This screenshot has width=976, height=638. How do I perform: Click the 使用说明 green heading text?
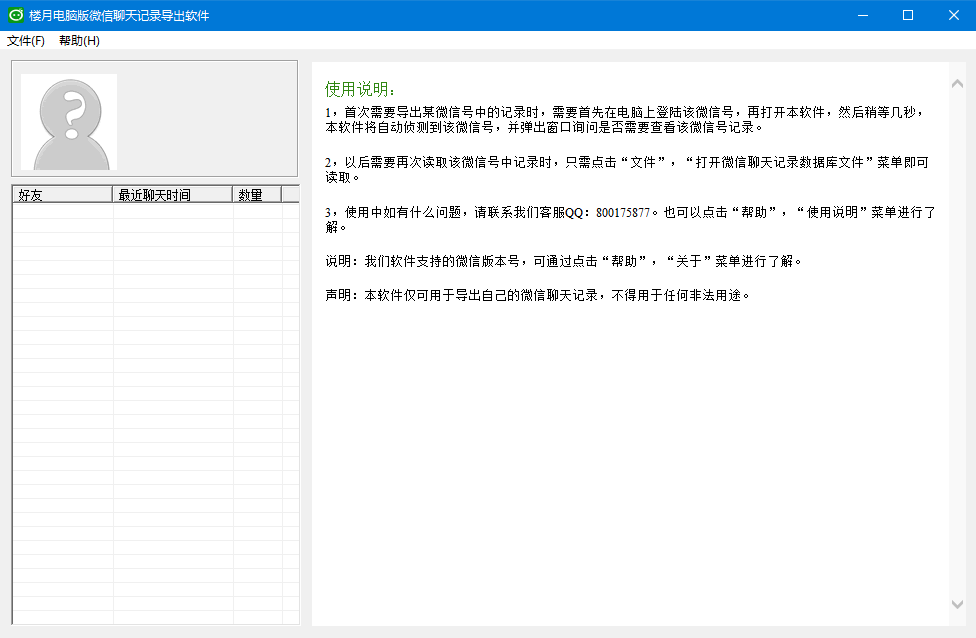(360, 89)
